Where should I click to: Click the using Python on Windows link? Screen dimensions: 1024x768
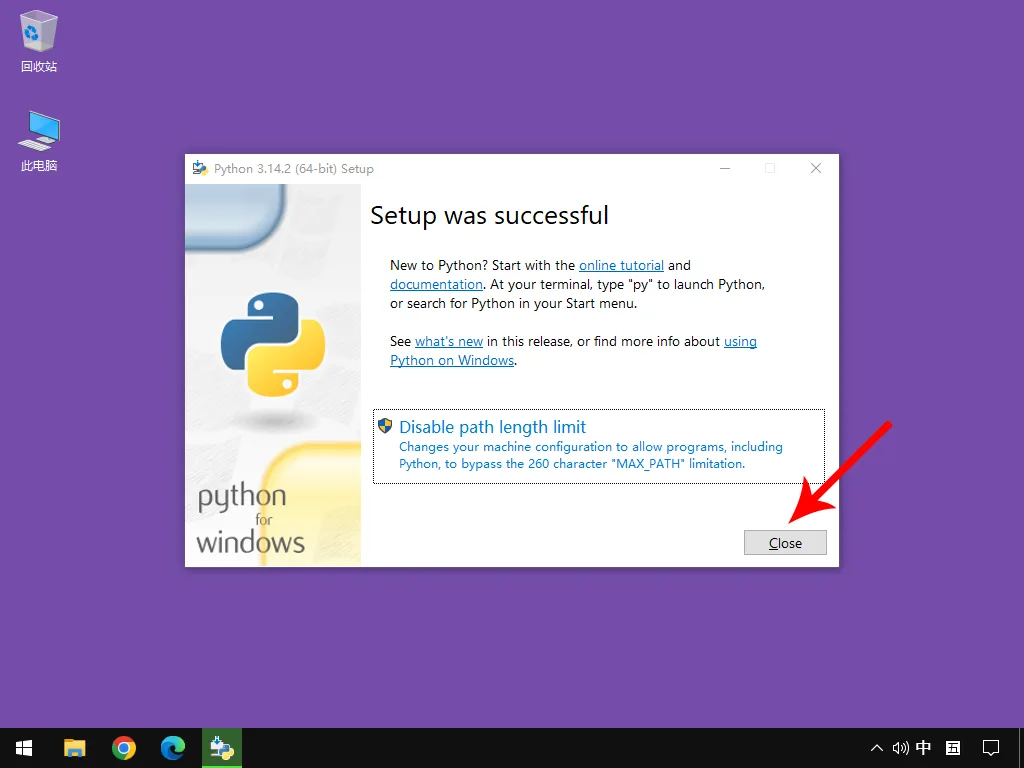tap(452, 361)
